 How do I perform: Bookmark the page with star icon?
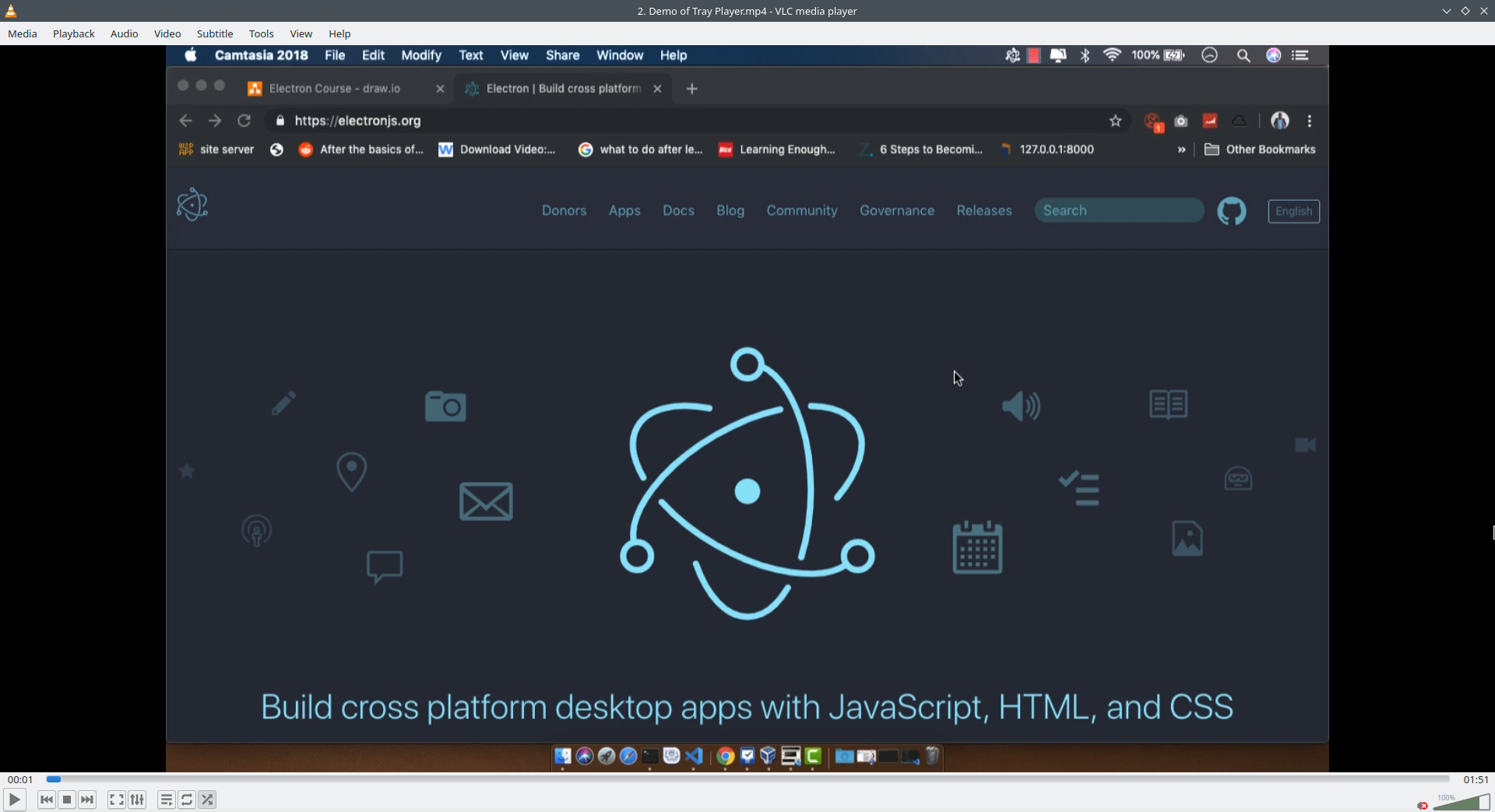click(x=1116, y=121)
